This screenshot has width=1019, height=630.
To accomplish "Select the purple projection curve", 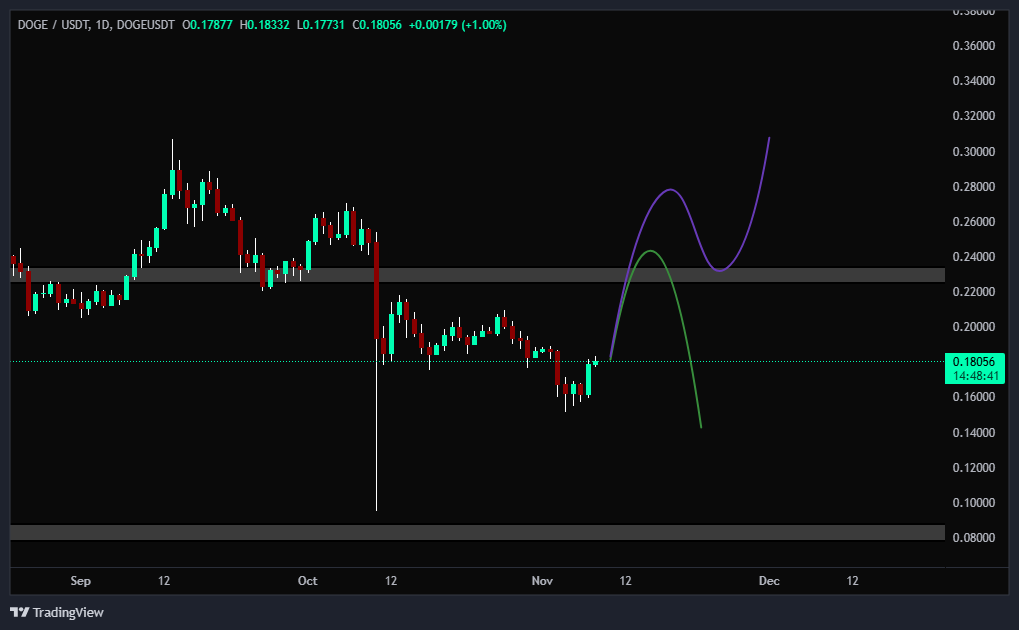I will click(670, 190).
